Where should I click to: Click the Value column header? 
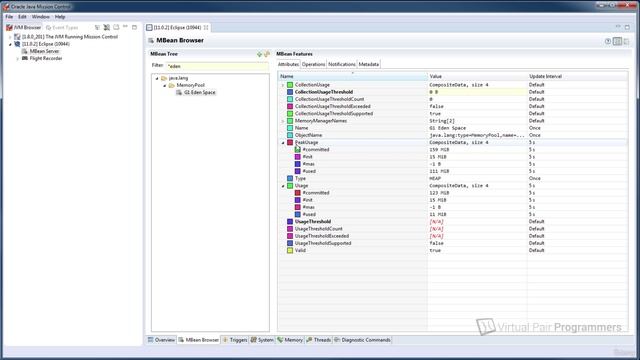tap(477, 76)
